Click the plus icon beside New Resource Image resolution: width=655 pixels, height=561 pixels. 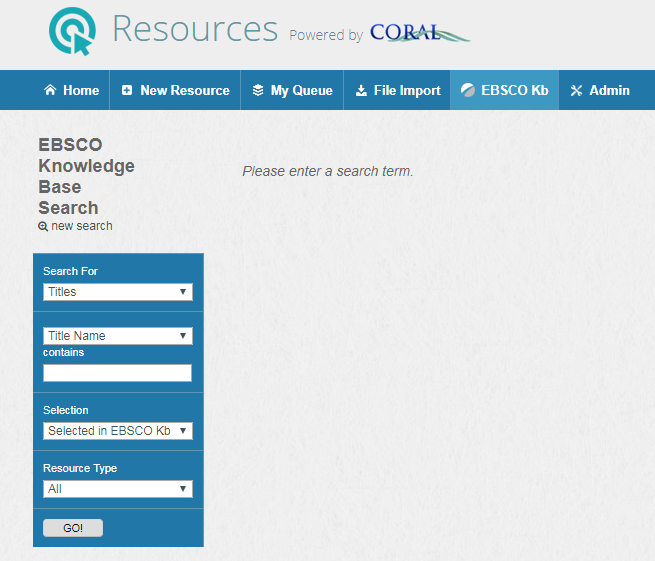point(127,90)
